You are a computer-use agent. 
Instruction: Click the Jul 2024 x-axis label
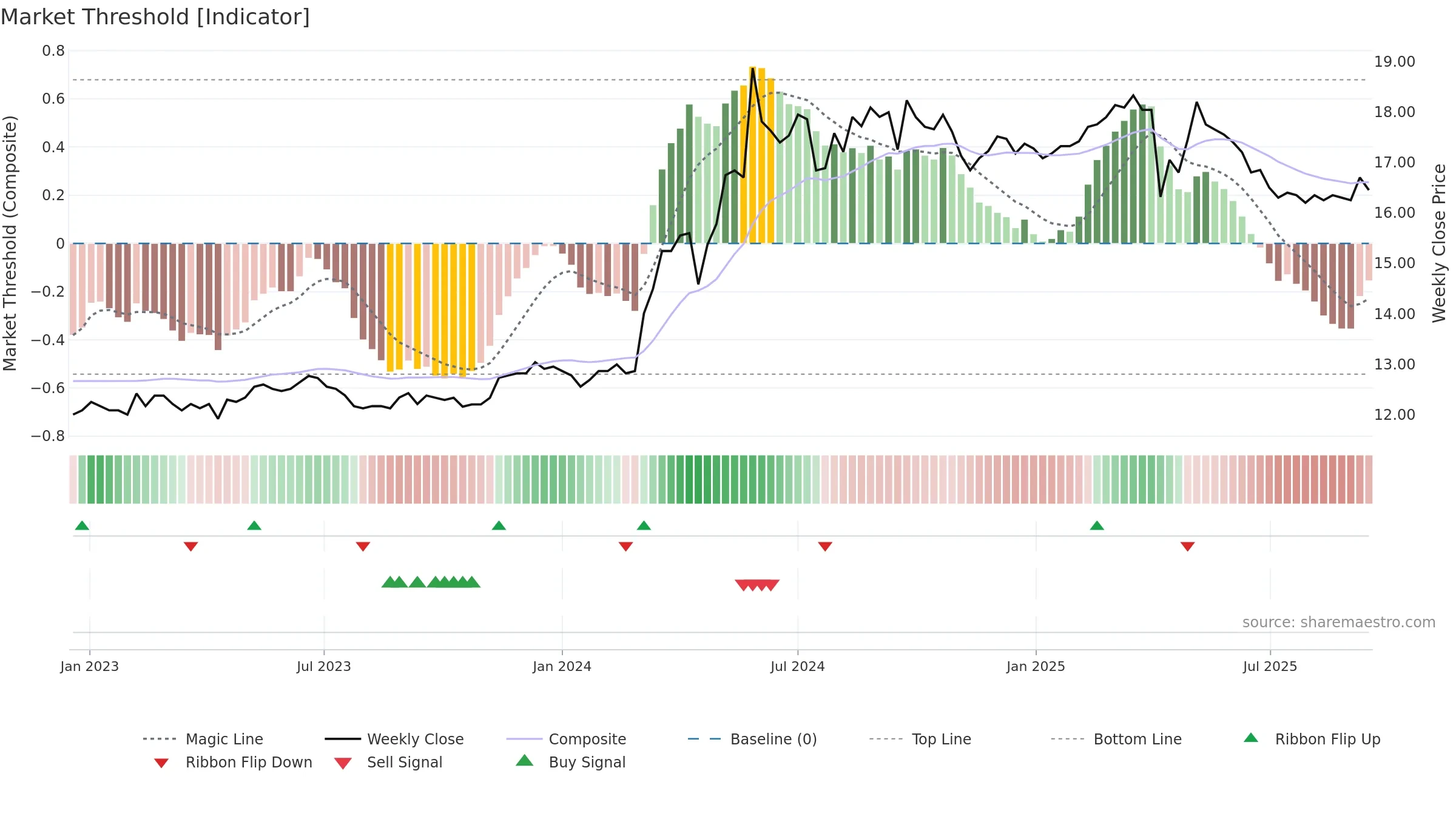point(798,666)
